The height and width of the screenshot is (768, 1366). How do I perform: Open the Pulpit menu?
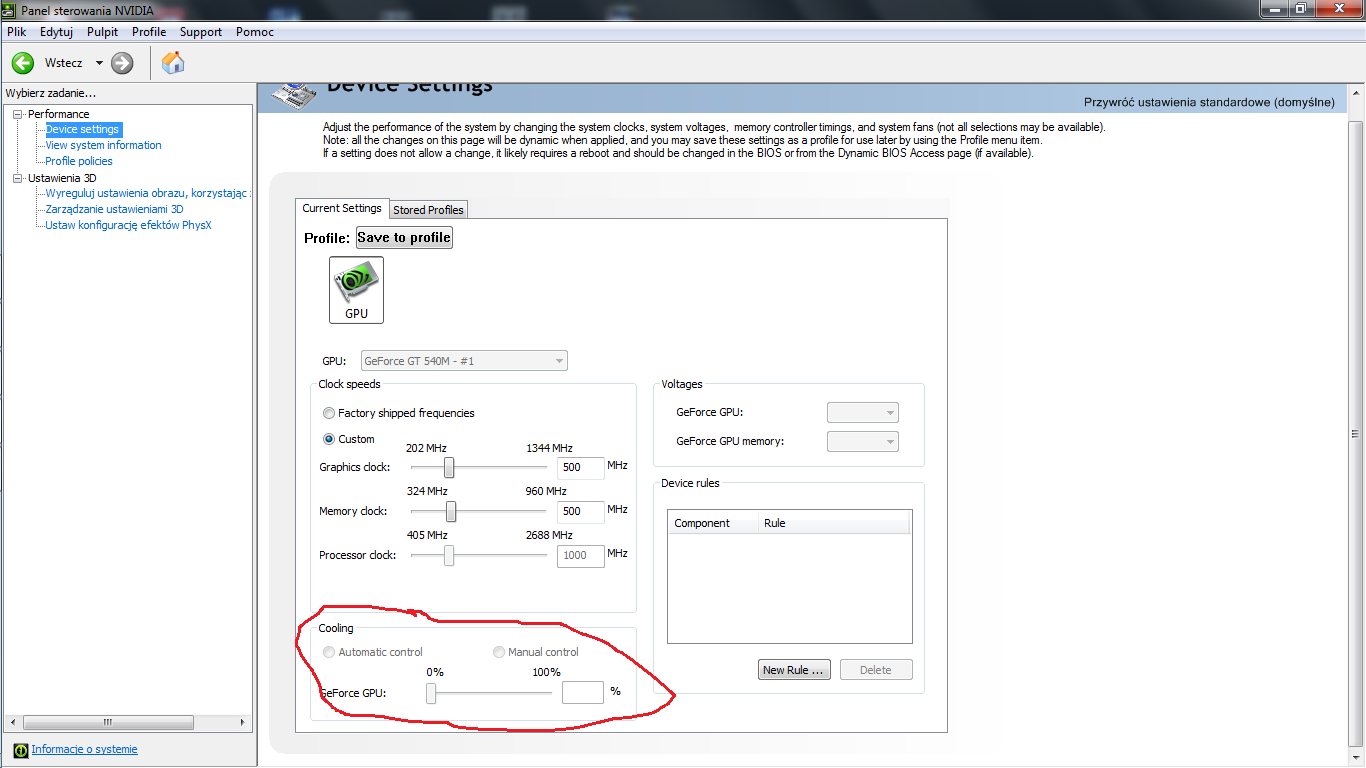(x=102, y=32)
